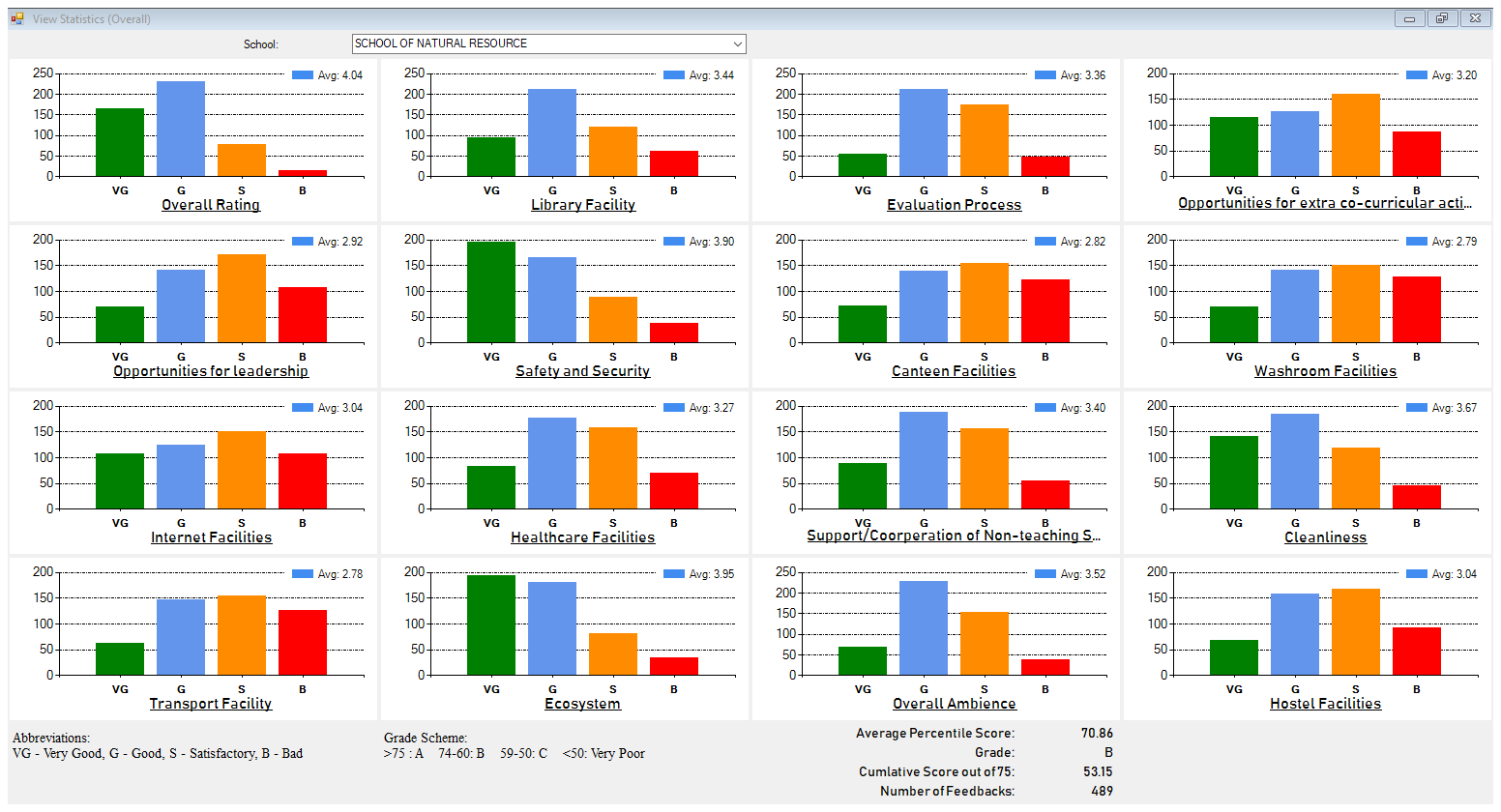The height and width of the screenshot is (812, 1501).
Task: Select the orange S bar in Evaluation Process
Action: [x=985, y=140]
